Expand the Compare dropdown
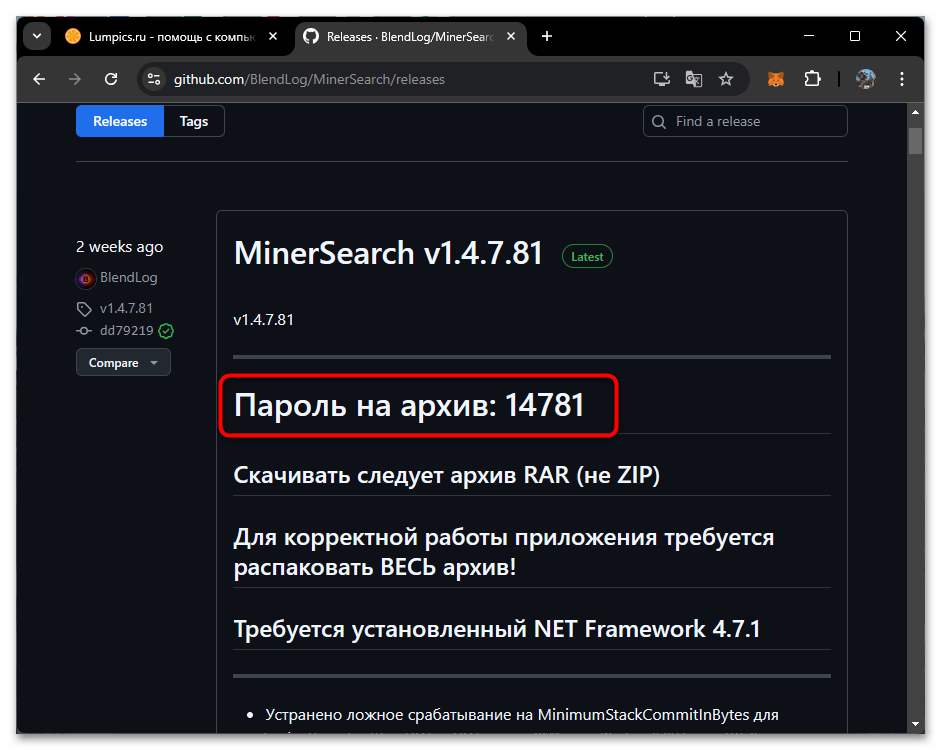 [123, 362]
